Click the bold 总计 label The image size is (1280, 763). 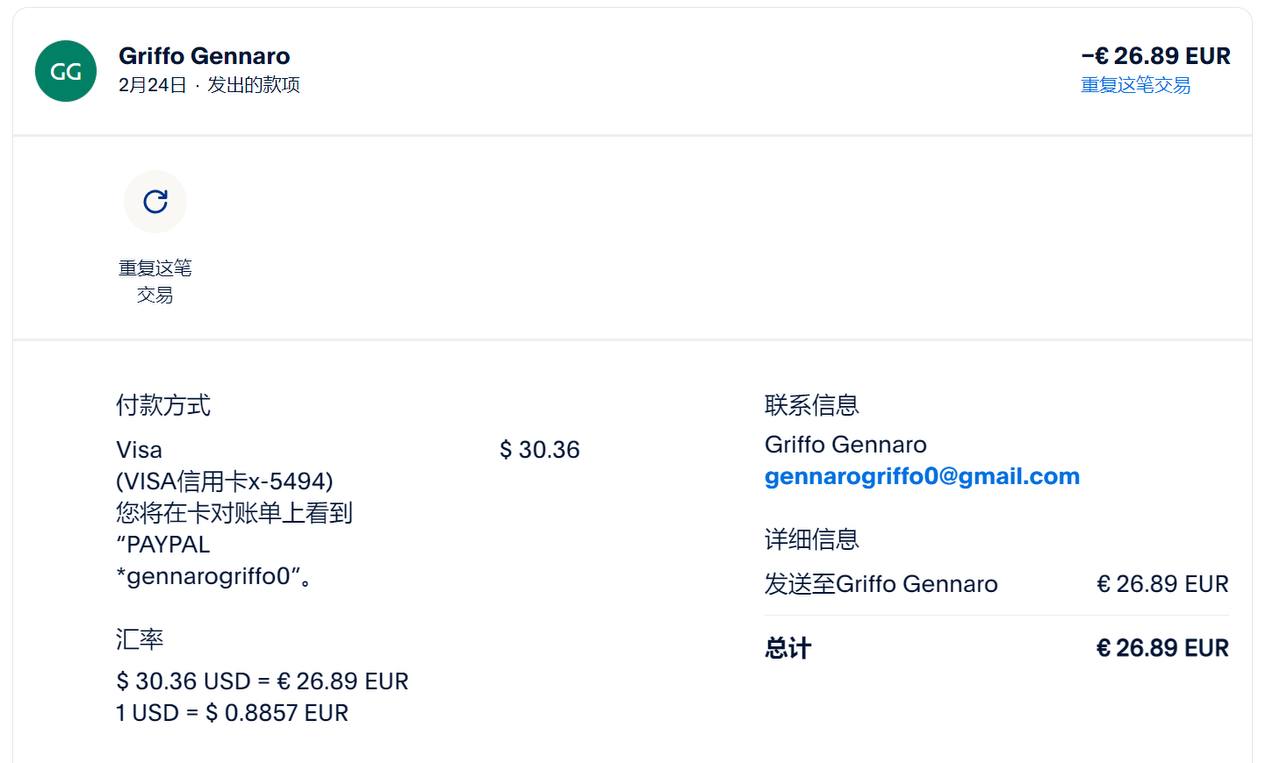pos(787,648)
